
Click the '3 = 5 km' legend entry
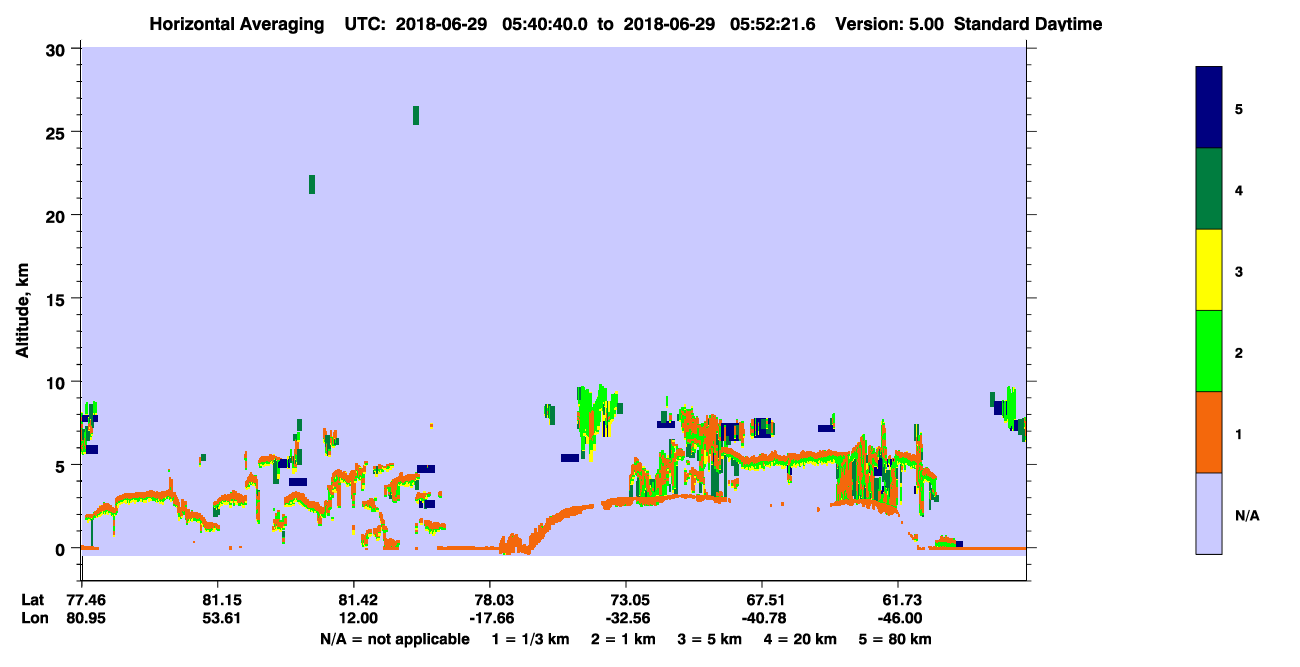point(709,639)
